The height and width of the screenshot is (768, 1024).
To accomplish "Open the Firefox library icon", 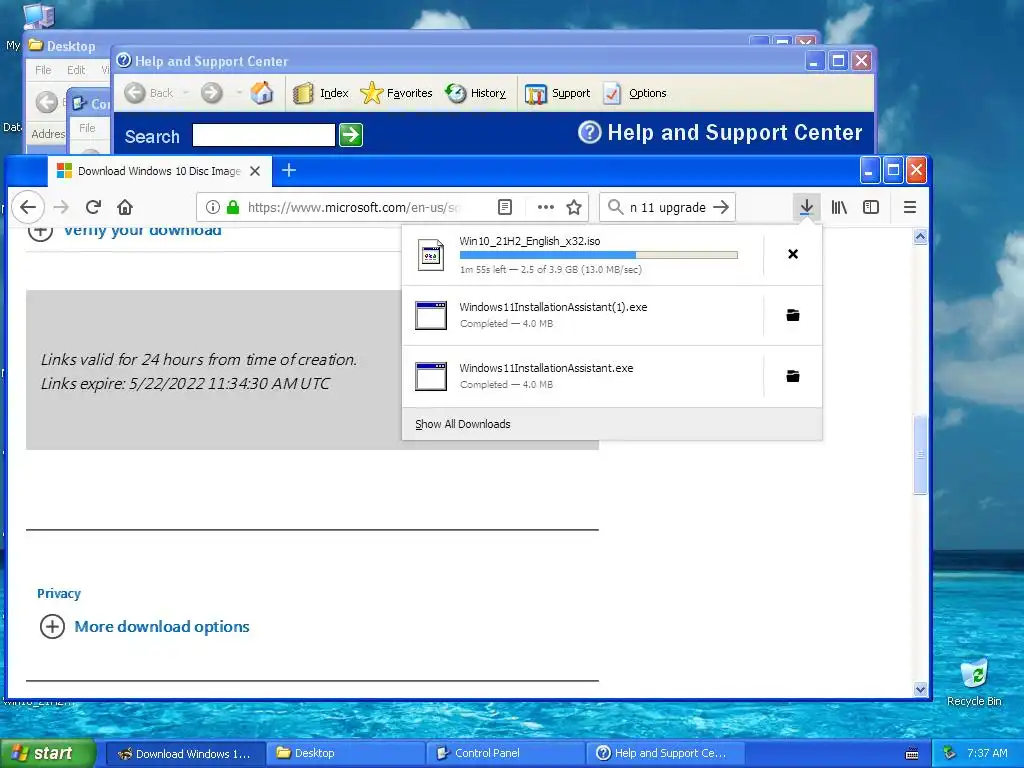I will pyautogui.click(x=839, y=208).
